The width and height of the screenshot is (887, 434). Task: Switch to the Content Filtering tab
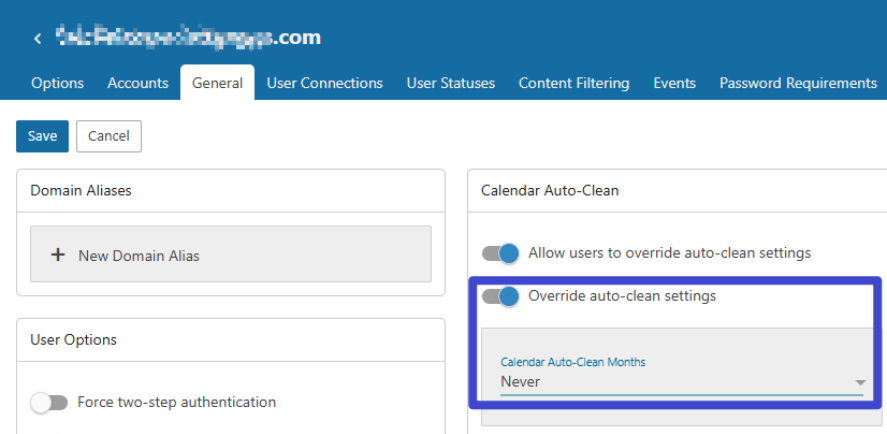coord(573,83)
